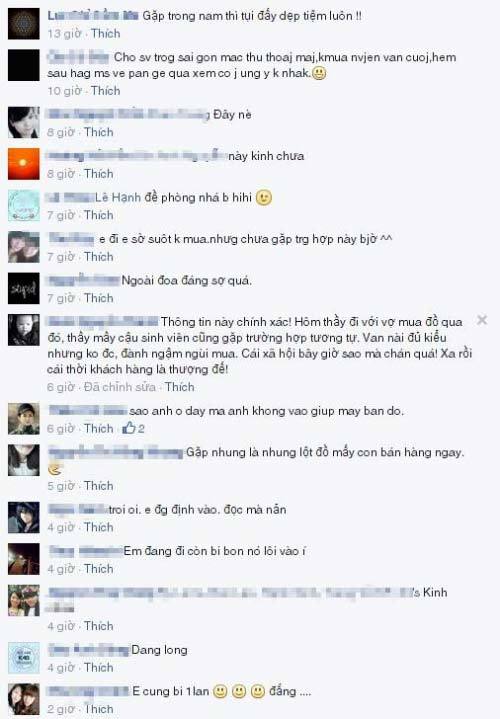Like the 'Đây nè' comment

tap(99, 132)
